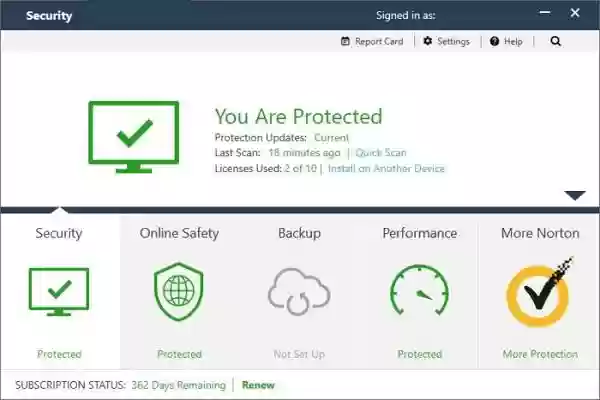
Task: Click the Signed in as label
Action: [406, 15]
